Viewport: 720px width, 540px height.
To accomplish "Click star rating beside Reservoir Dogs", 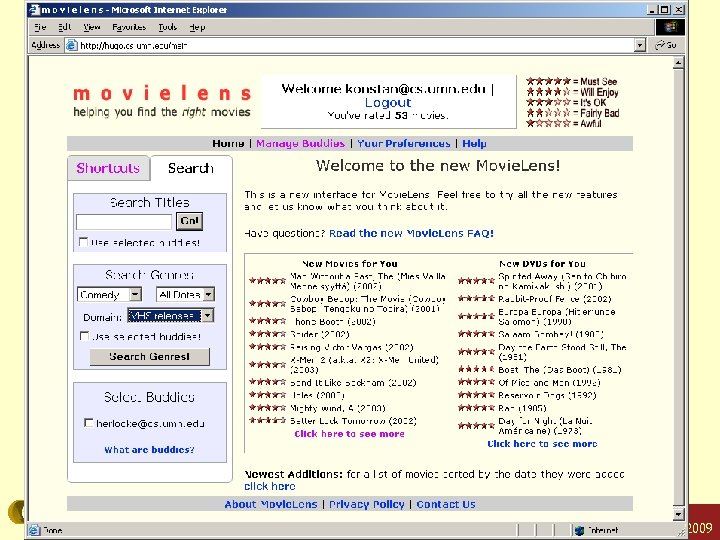I will coord(476,394).
